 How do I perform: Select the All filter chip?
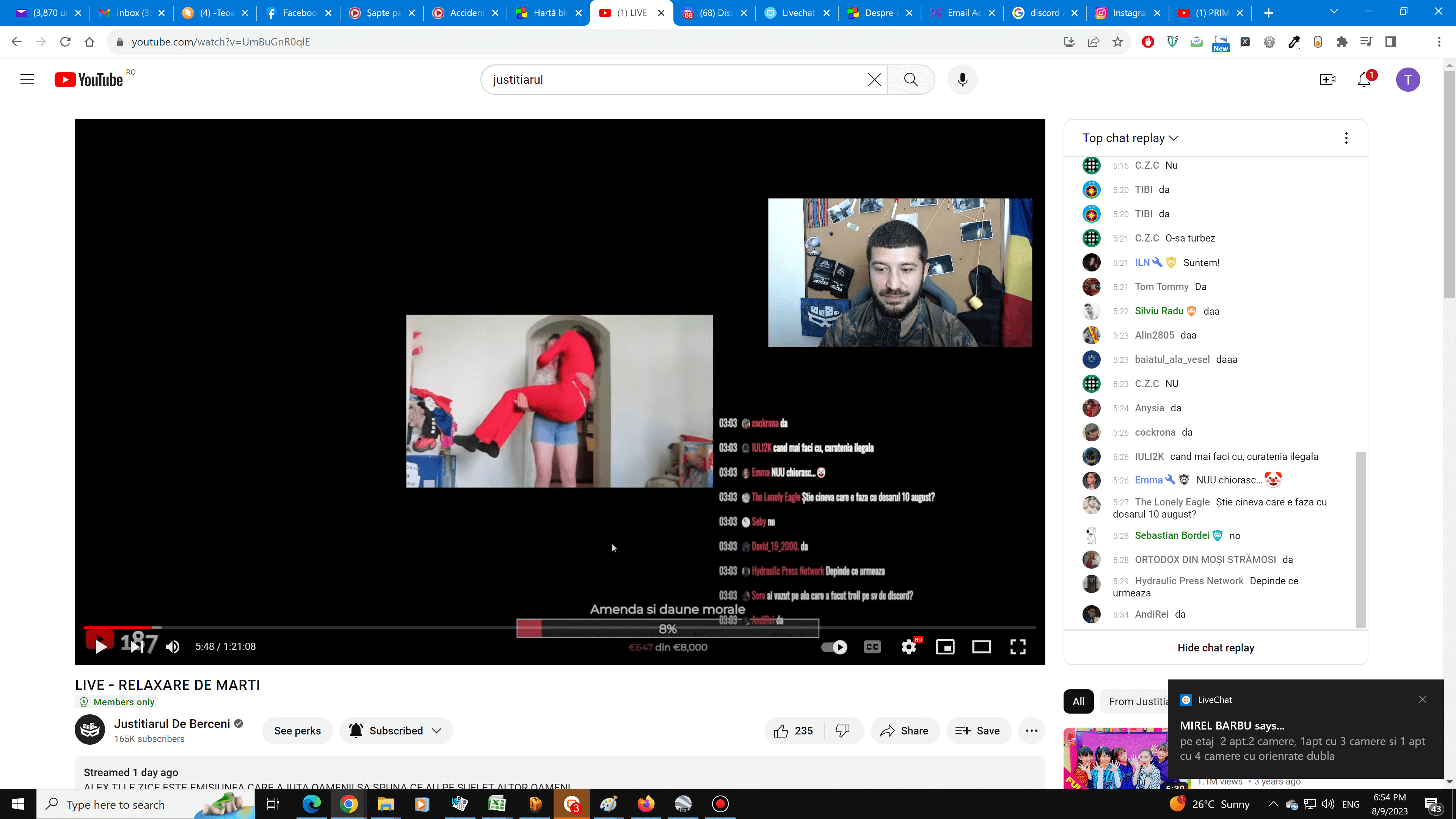tap(1078, 701)
